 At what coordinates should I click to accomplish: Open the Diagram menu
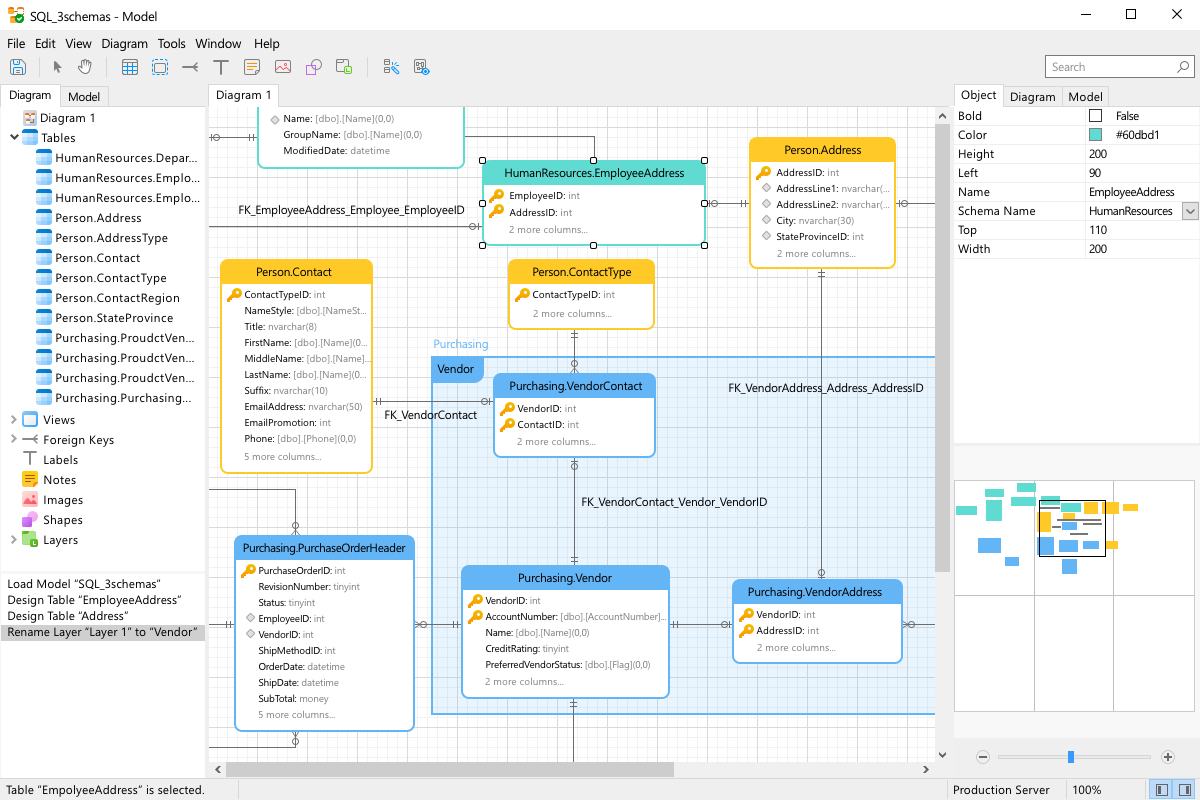(x=124, y=43)
